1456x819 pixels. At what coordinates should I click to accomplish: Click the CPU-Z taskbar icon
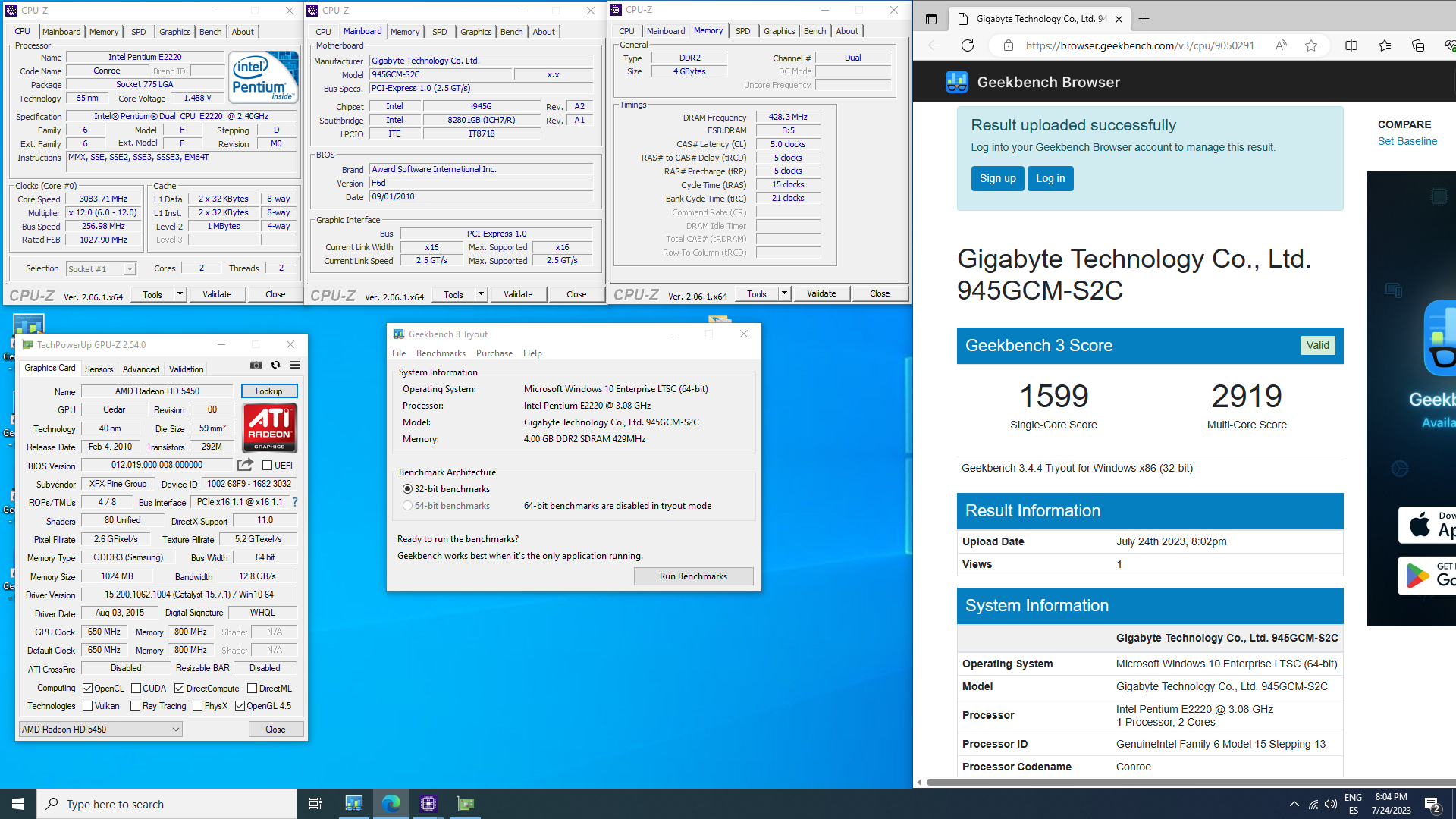(428, 804)
